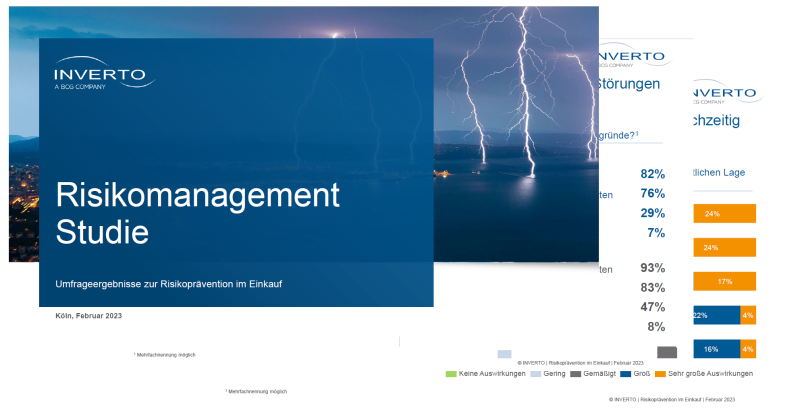The image size is (800, 415).
Task: Click the gray 'Gemäßigt' legend swatch
Action: coord(576,374)
